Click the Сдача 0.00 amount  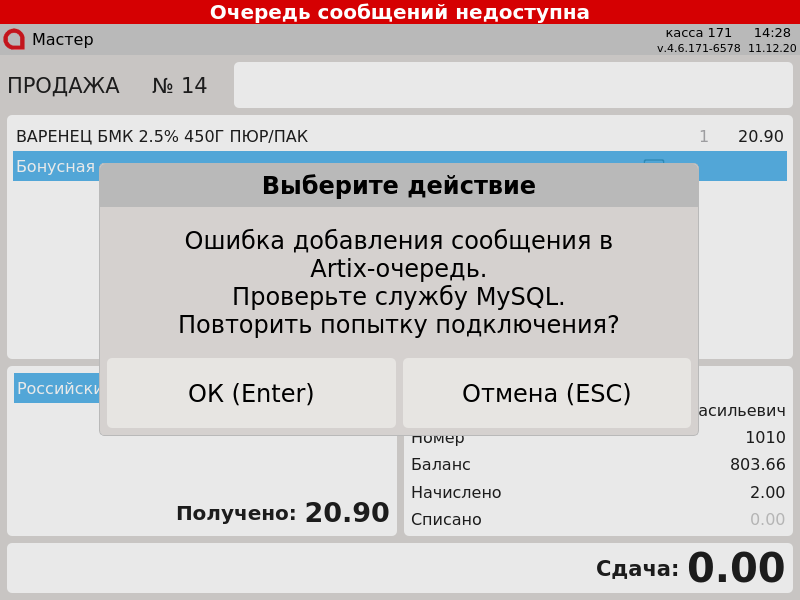[735, 569]
